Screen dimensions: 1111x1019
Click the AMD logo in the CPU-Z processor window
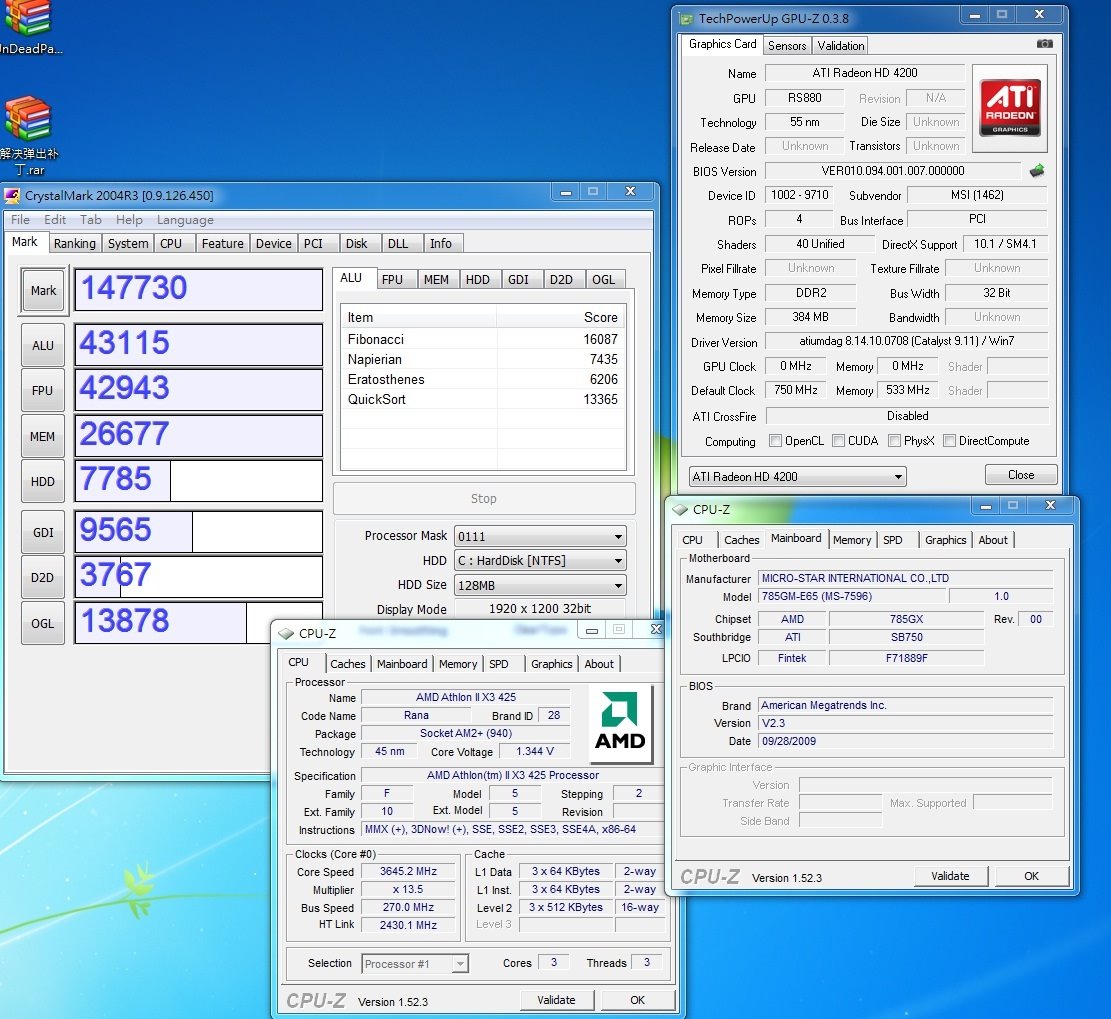(x=619, y=723)
